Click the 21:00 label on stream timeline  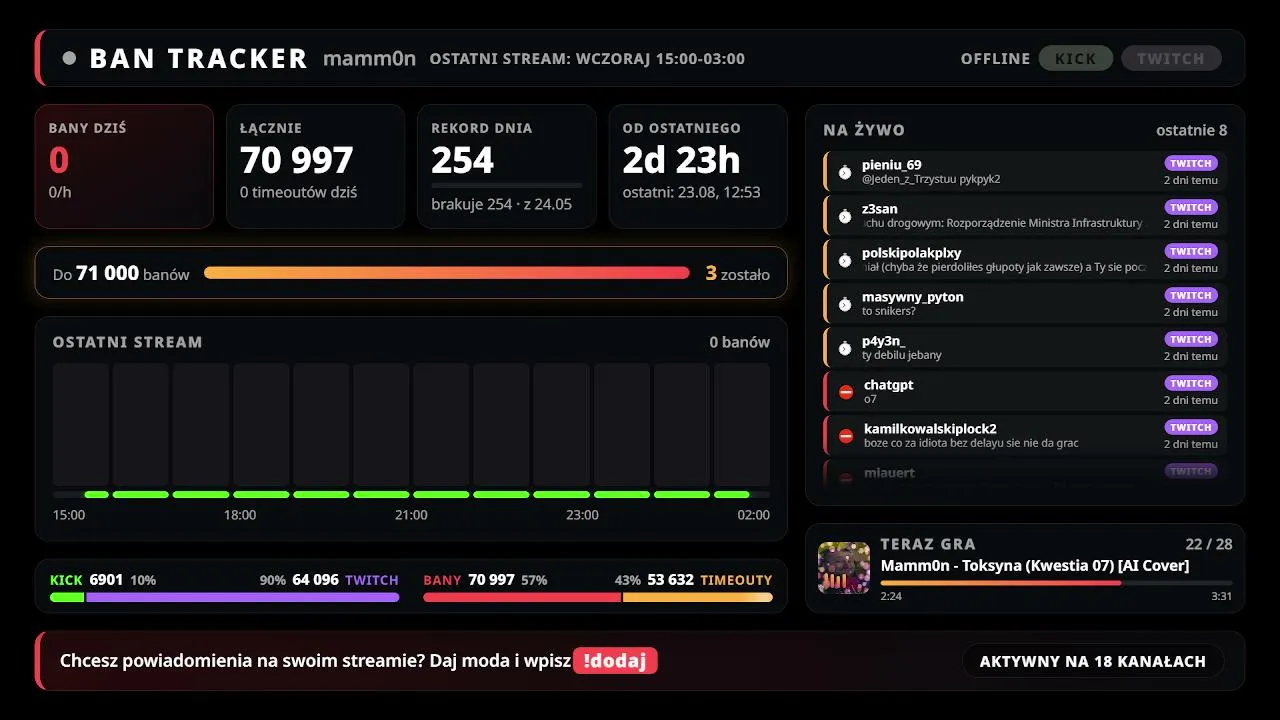[x=411, y=515]
